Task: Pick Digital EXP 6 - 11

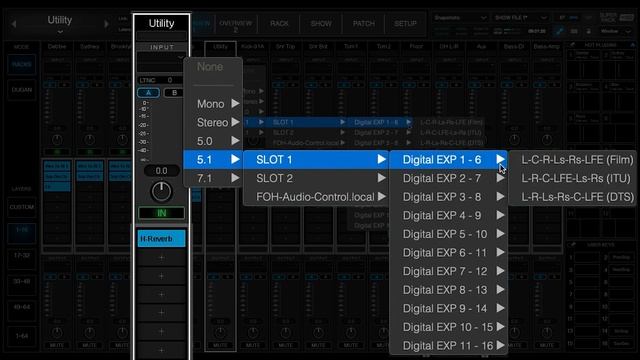Action: (448, 253)
